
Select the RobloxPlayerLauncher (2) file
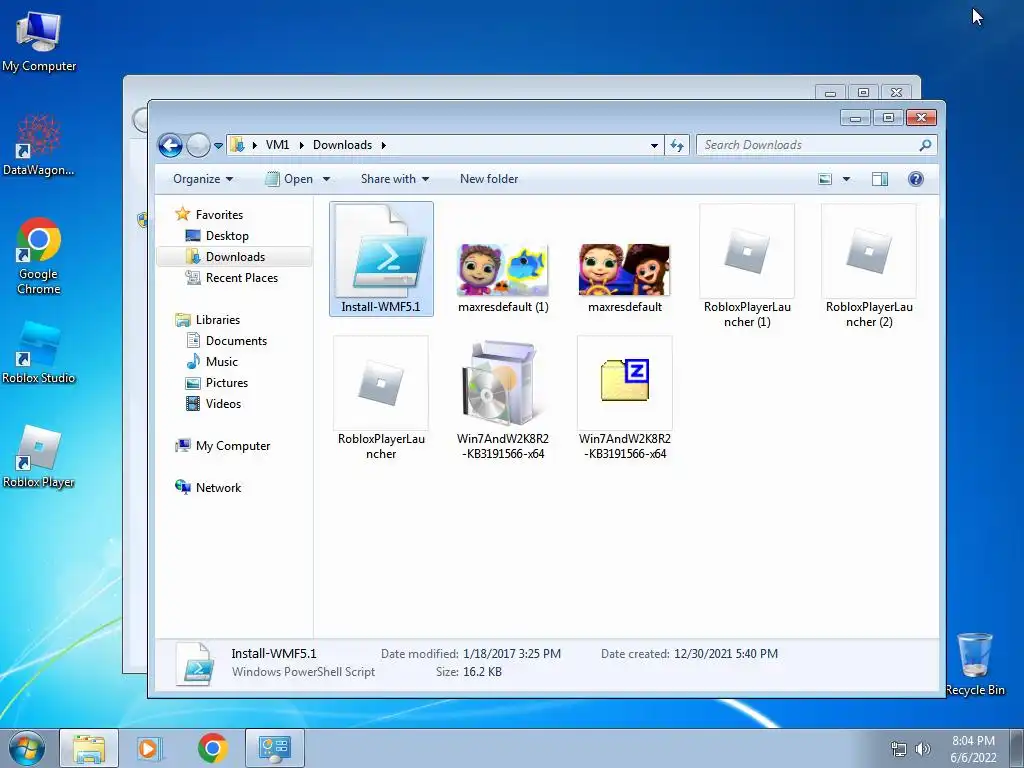[x=869, y=266]
